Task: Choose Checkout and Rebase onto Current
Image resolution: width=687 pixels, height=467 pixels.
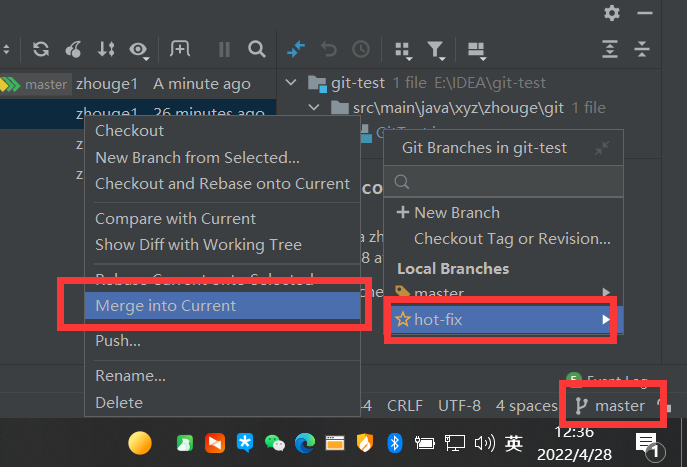Action: click(222, 184)
